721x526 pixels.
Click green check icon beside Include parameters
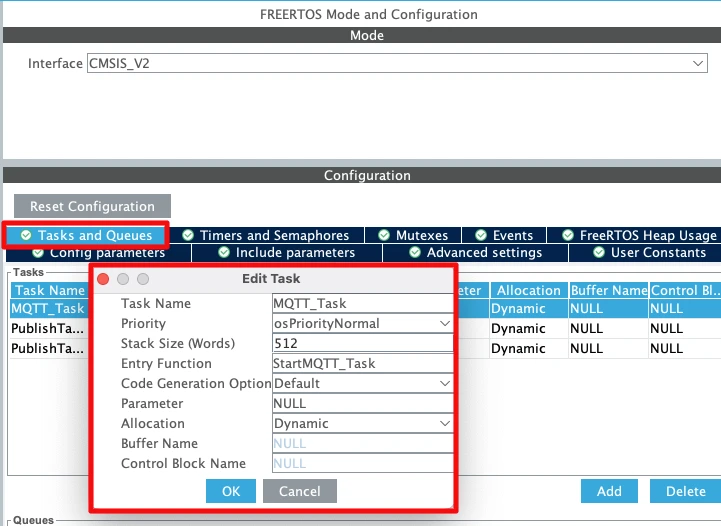224,252
